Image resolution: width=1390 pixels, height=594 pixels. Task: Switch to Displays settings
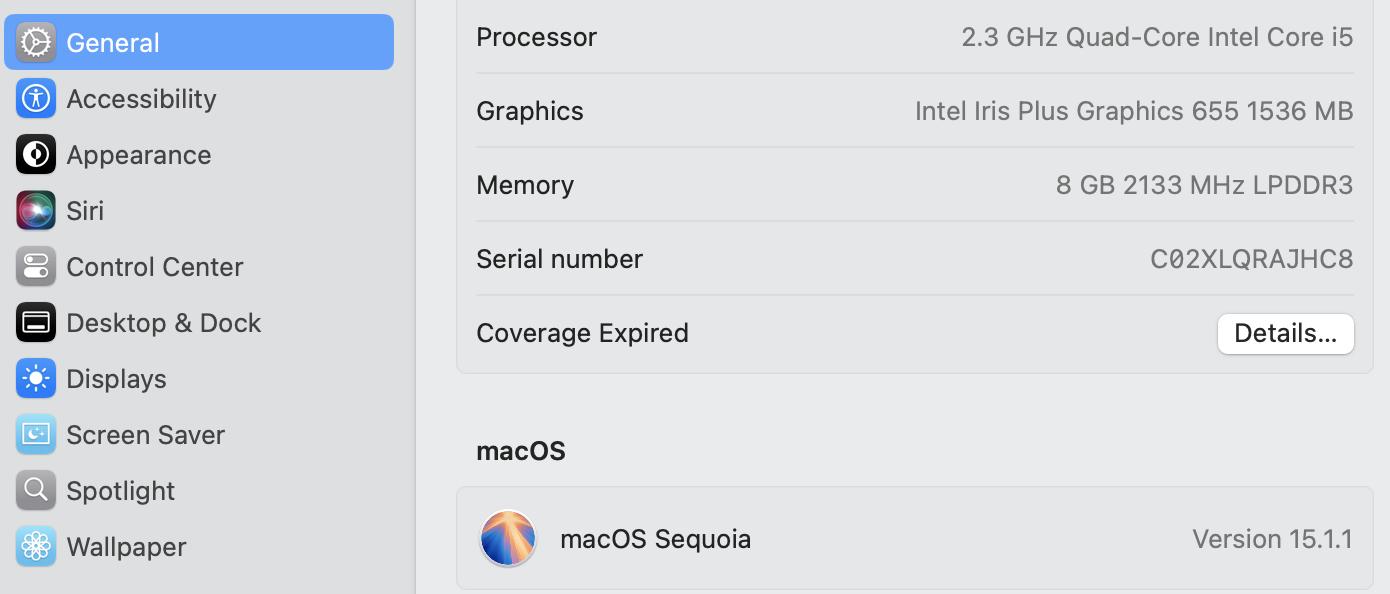coord(116,379)
